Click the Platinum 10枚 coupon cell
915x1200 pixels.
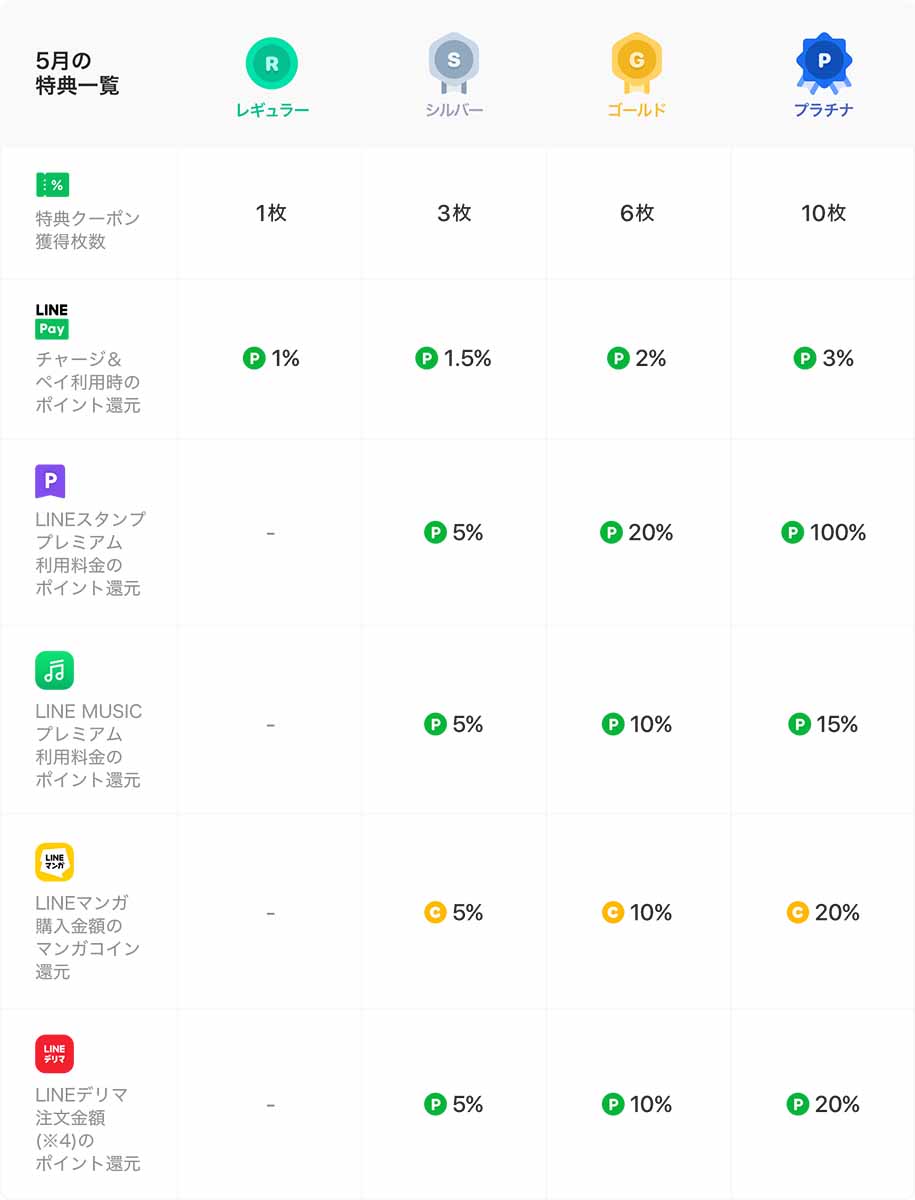[823, 213]
